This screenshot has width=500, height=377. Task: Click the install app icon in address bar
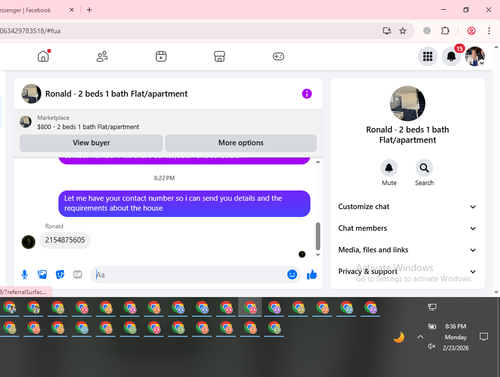pos(387,31)
